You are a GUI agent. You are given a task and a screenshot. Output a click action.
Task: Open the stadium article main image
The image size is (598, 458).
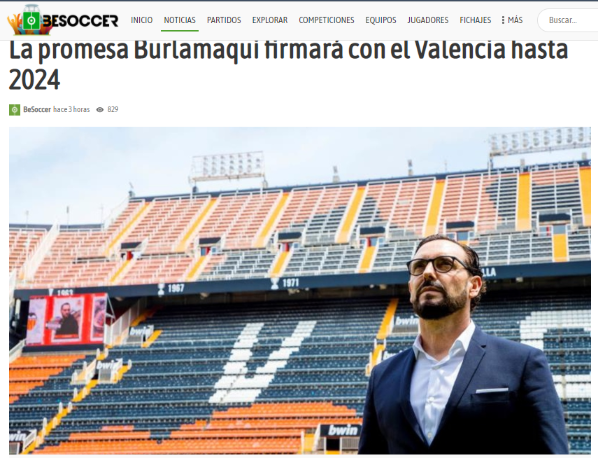point(300,291)
